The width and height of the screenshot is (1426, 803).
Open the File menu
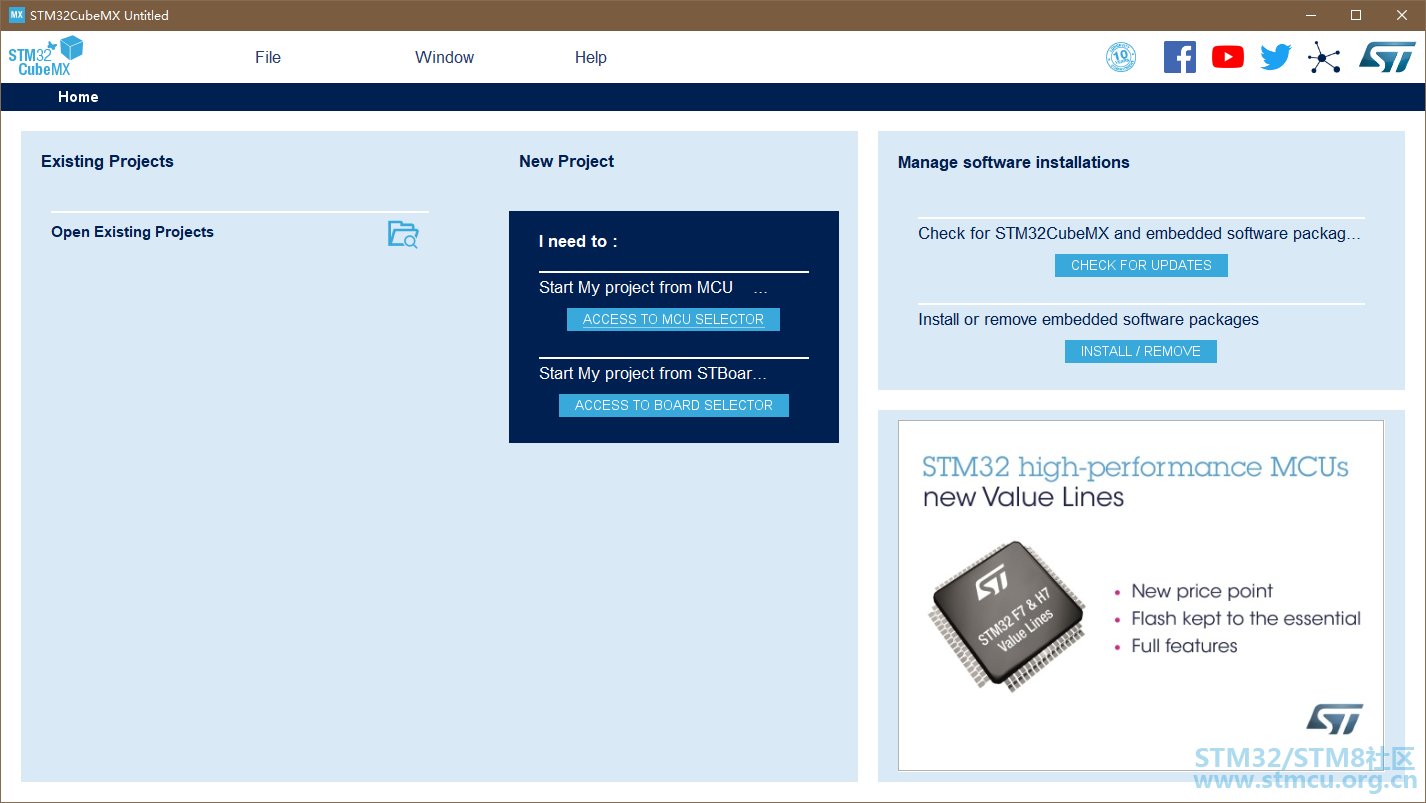[x=268, y=57]
